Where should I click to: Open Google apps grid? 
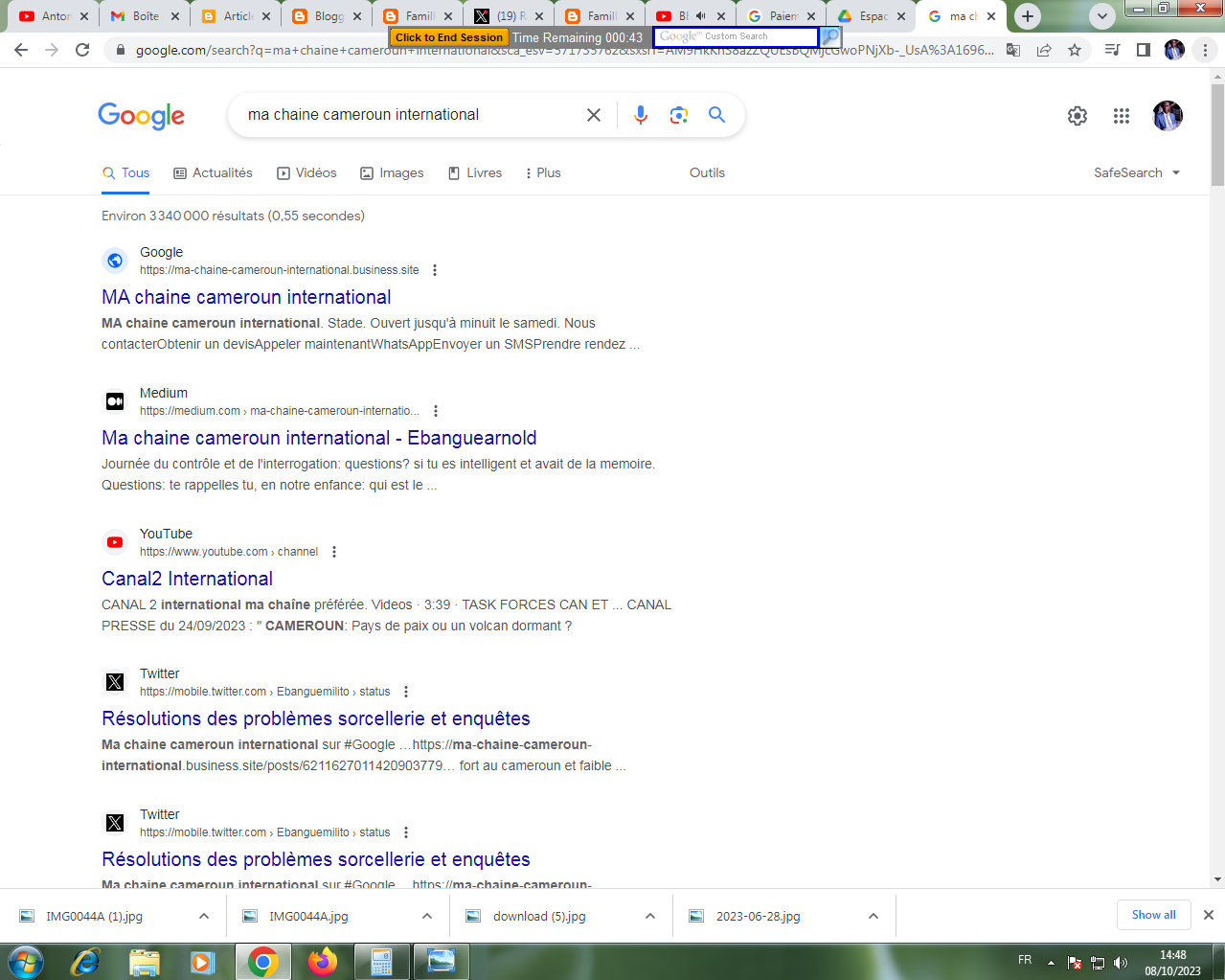(x=1122, y=116)
